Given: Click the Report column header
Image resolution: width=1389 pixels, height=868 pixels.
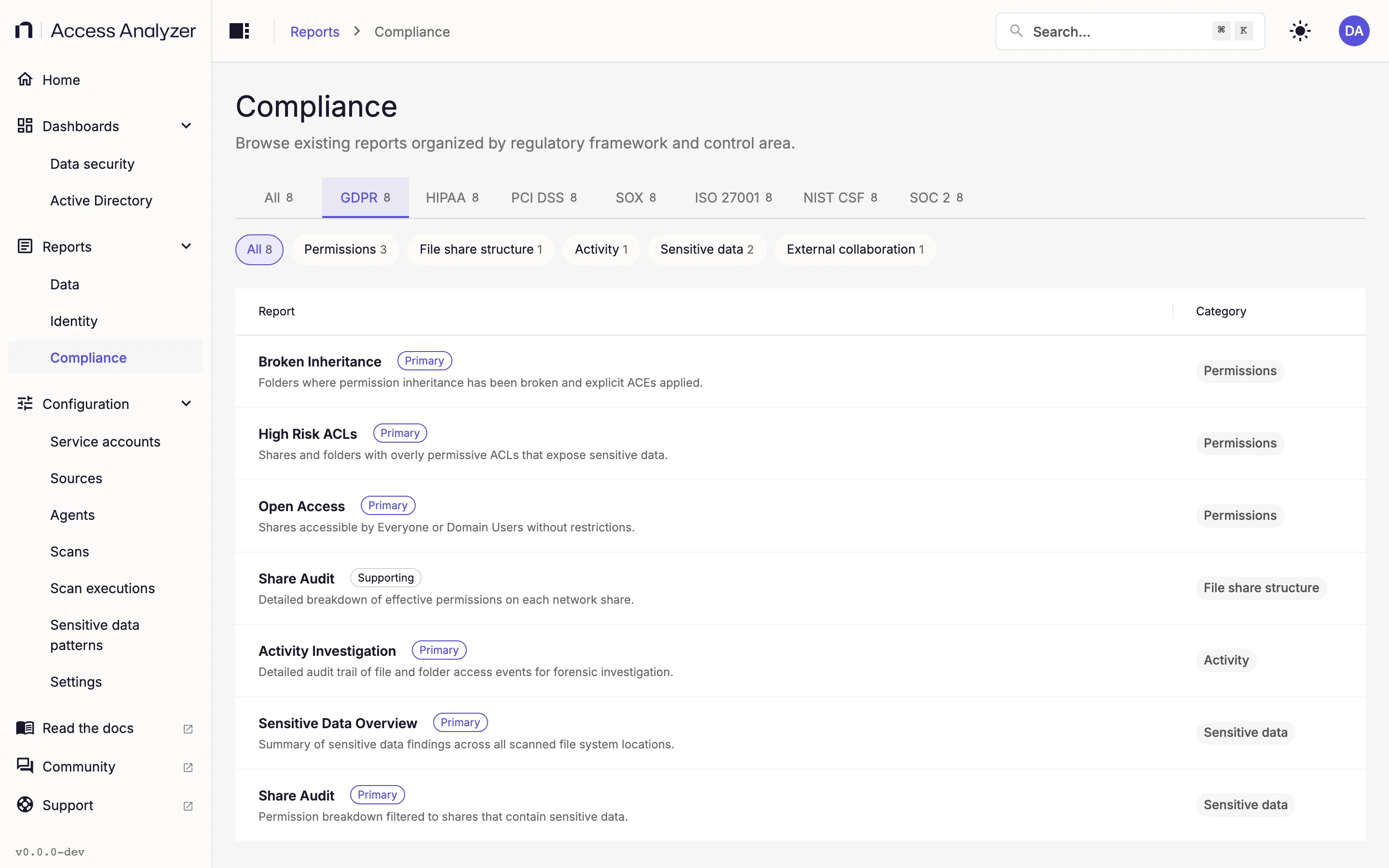Looking at the screenshot, I should [x=276, y=311].
